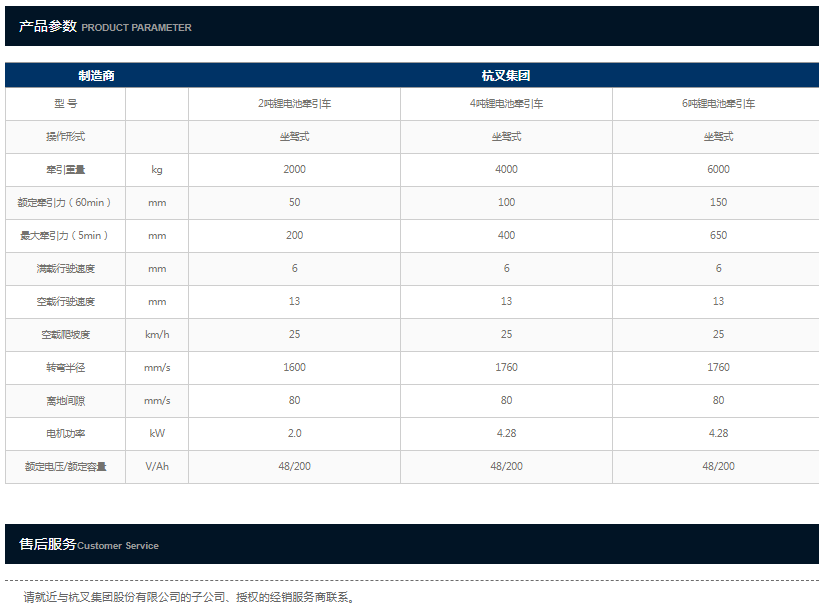Select the 200 max traction value

tap(295, 235)
